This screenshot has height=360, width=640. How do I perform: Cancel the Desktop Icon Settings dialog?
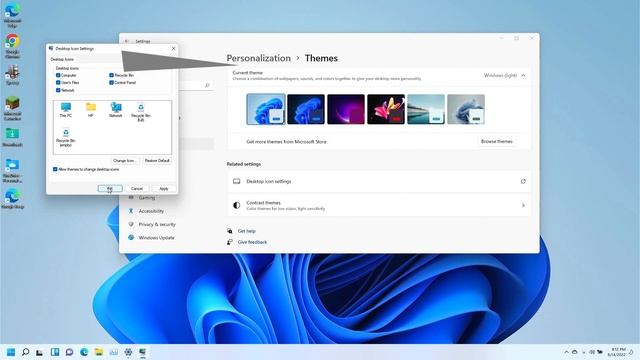click(x=137, y=189)
